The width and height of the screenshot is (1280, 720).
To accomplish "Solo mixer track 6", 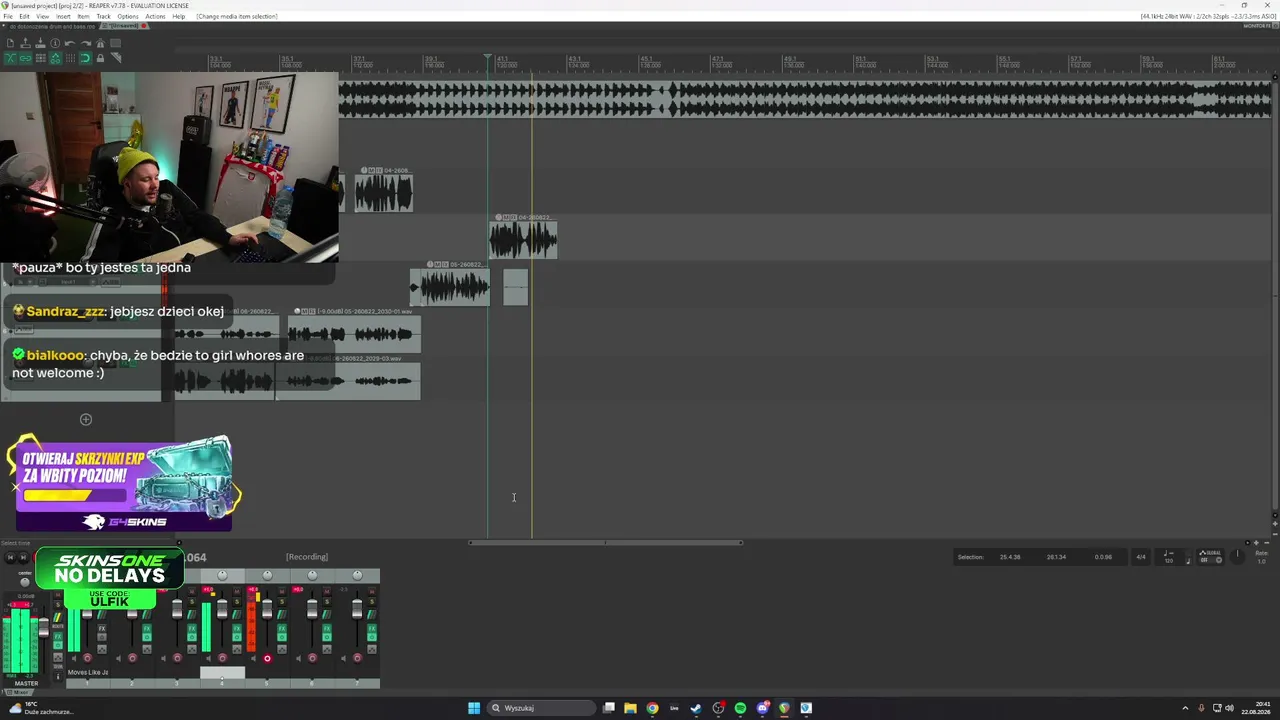I will pos(327,601).
